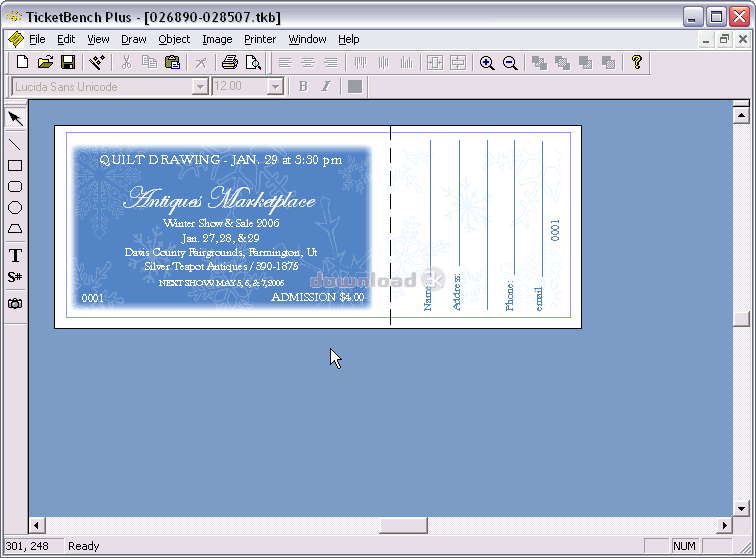Expand the Lucida Sans Unicode font dropdown

coord(200,87)
